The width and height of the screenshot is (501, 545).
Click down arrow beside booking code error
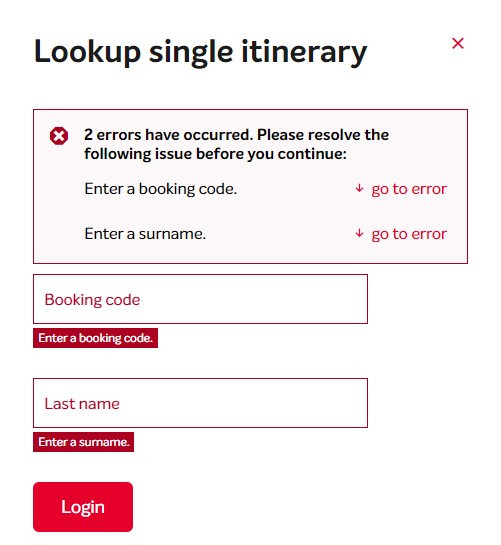pos(359,188)
